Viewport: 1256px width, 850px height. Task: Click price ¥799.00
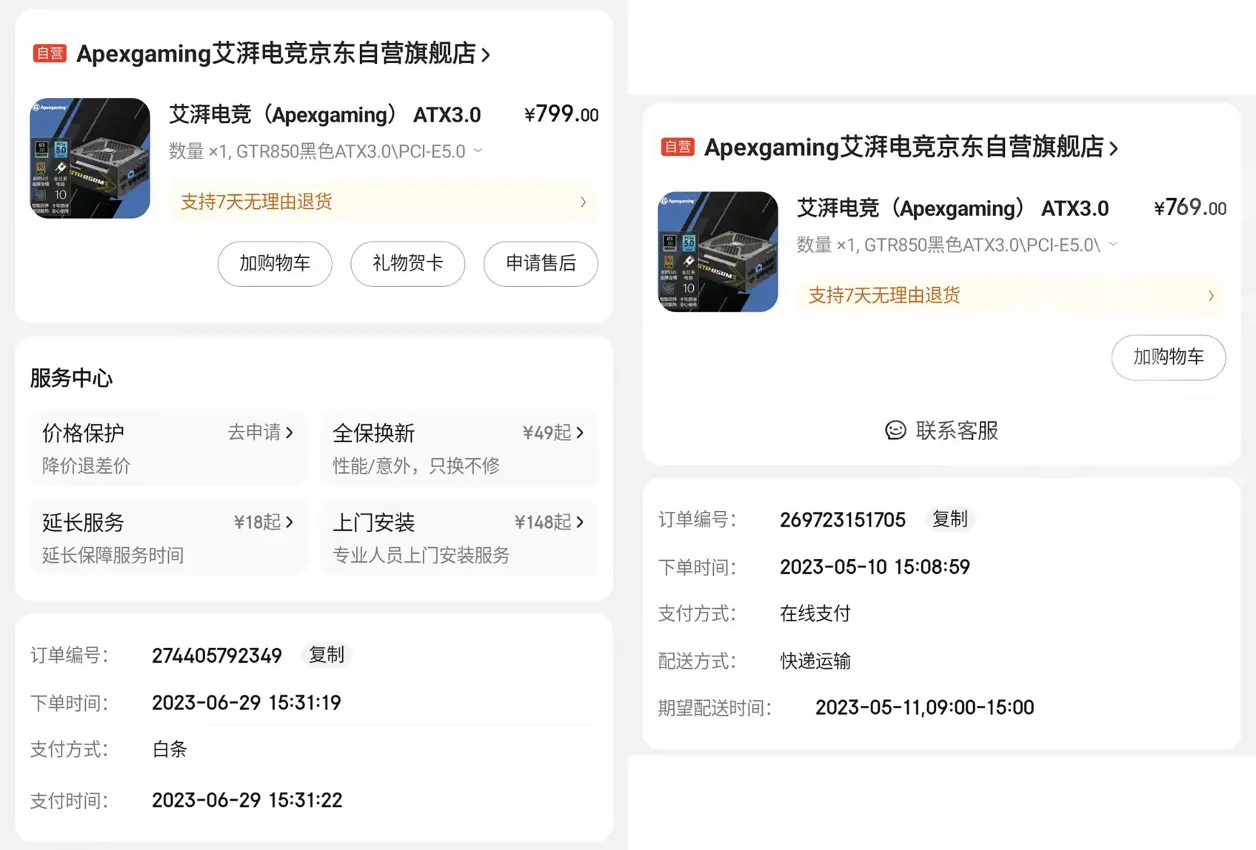coord(561,114)
